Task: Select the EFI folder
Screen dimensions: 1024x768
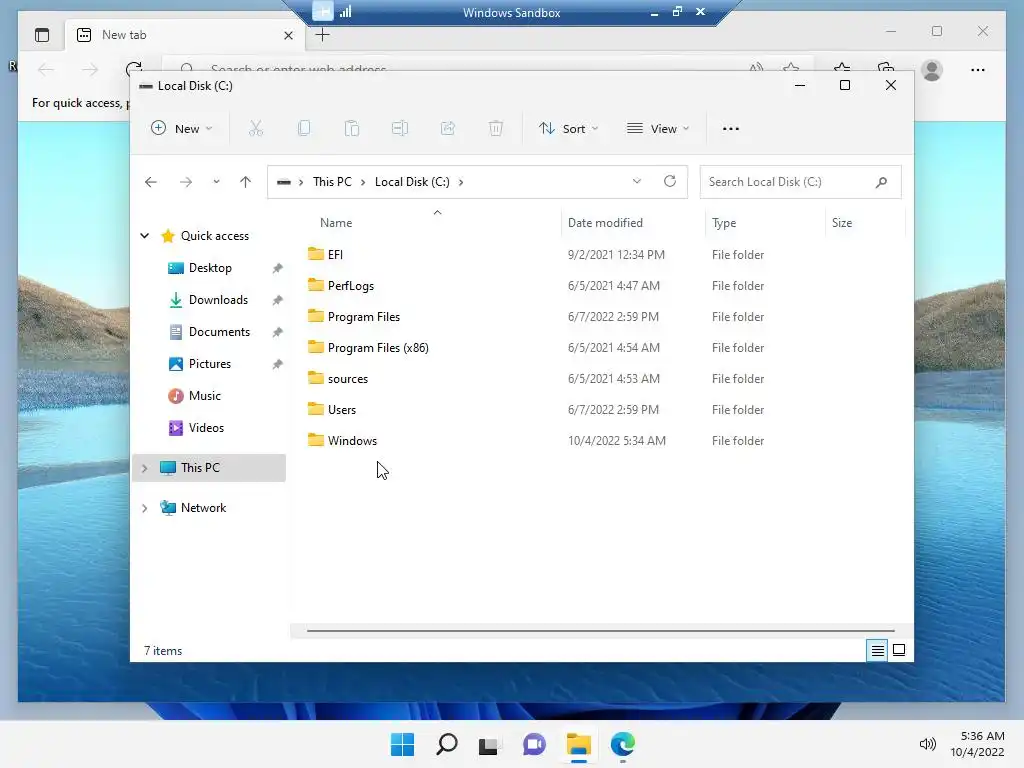Action: [x=335, y=255]
